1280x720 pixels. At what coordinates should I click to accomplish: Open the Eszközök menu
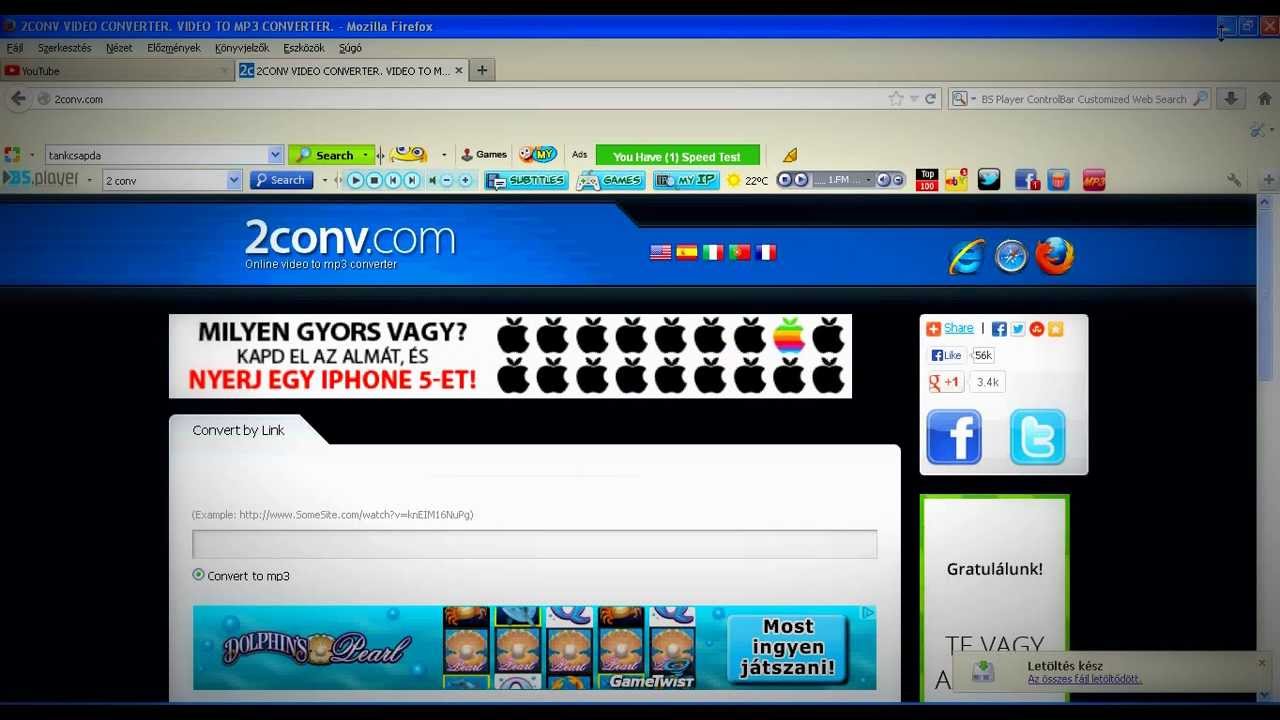tap(304, 48)
